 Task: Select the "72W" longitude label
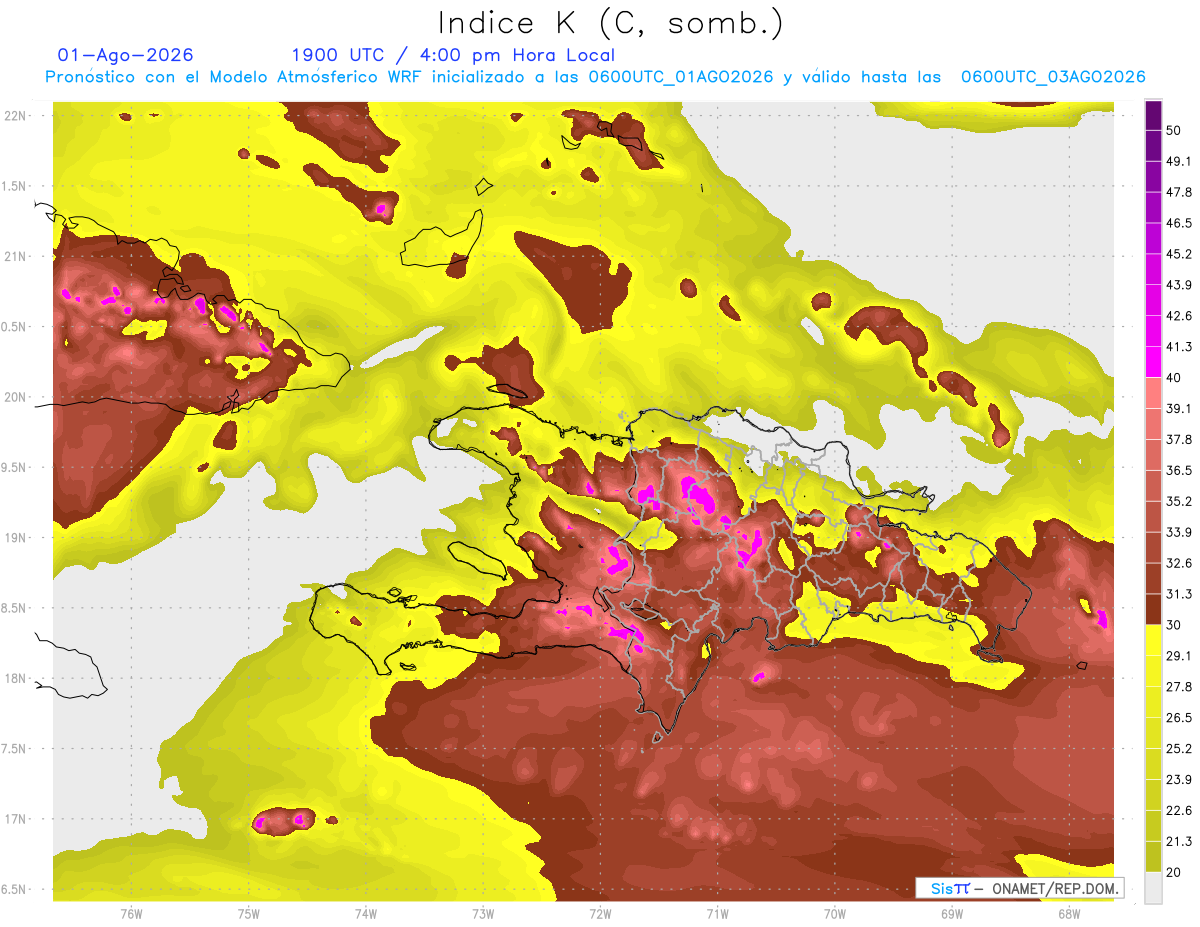600,914
